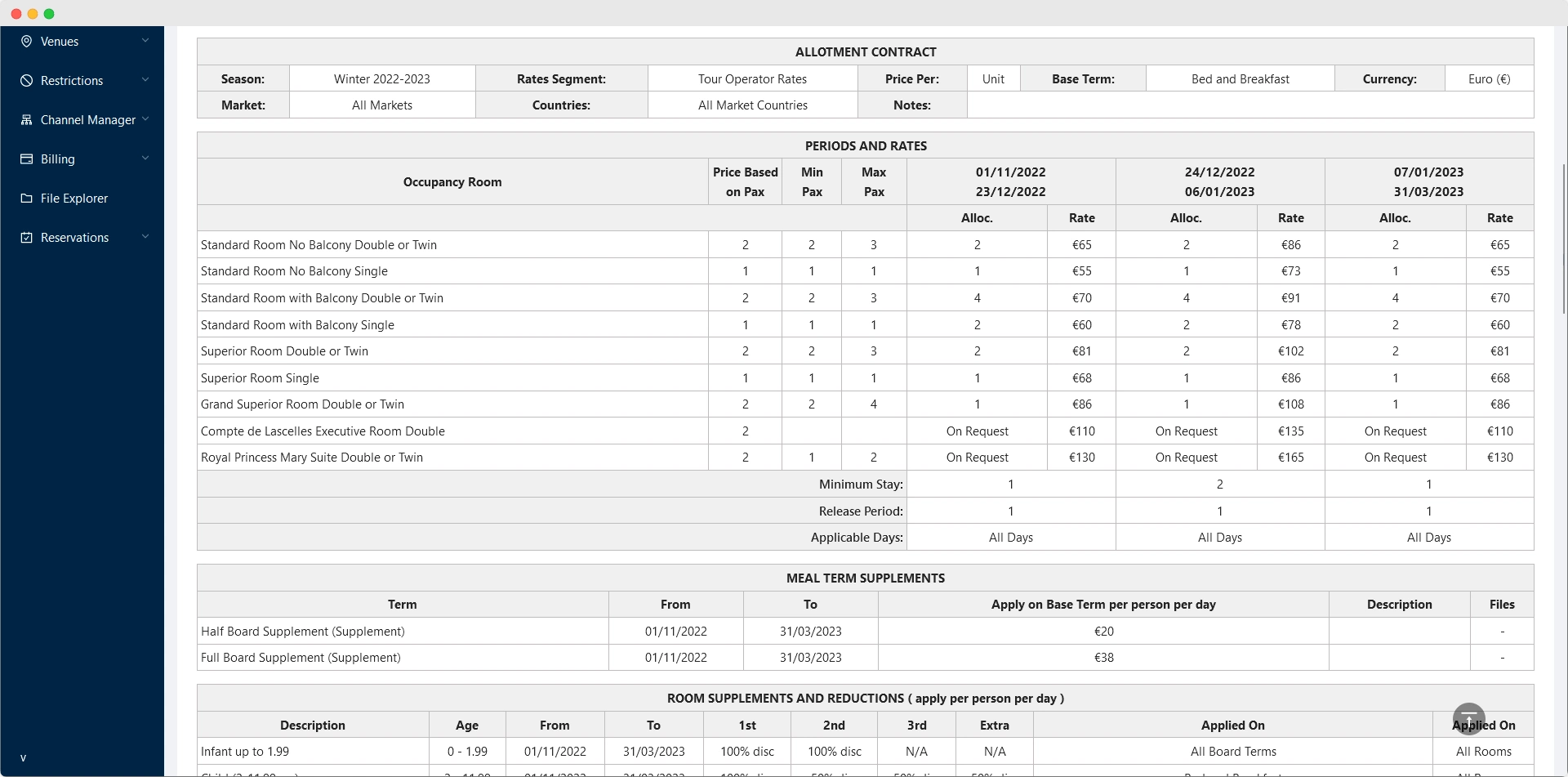
Task: Click the 'Applicable Days:' row label
Action: [857, 538]
